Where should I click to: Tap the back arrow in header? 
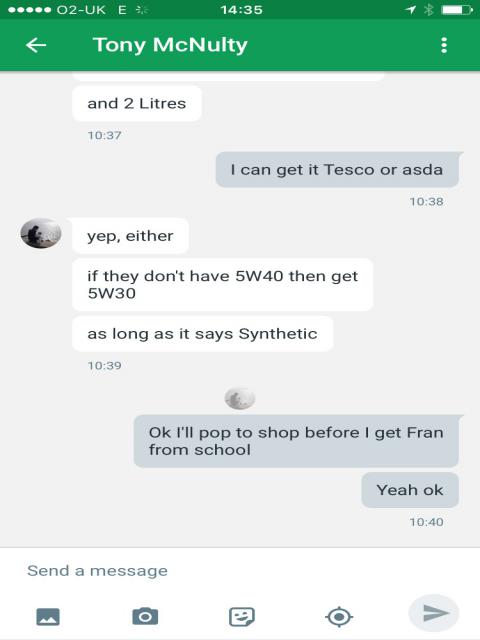click(36, 45)
